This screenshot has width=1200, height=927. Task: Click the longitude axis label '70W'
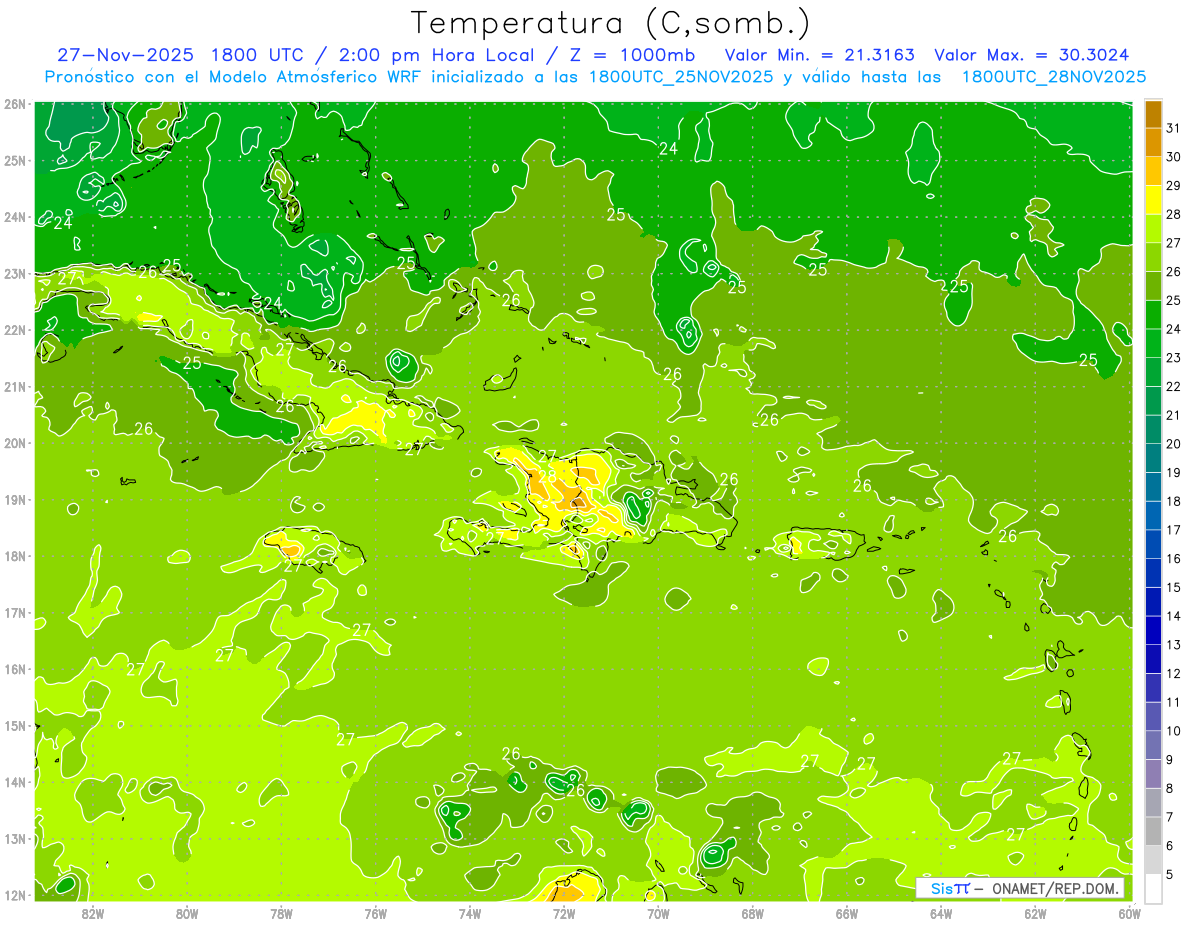tap(658, 913)
